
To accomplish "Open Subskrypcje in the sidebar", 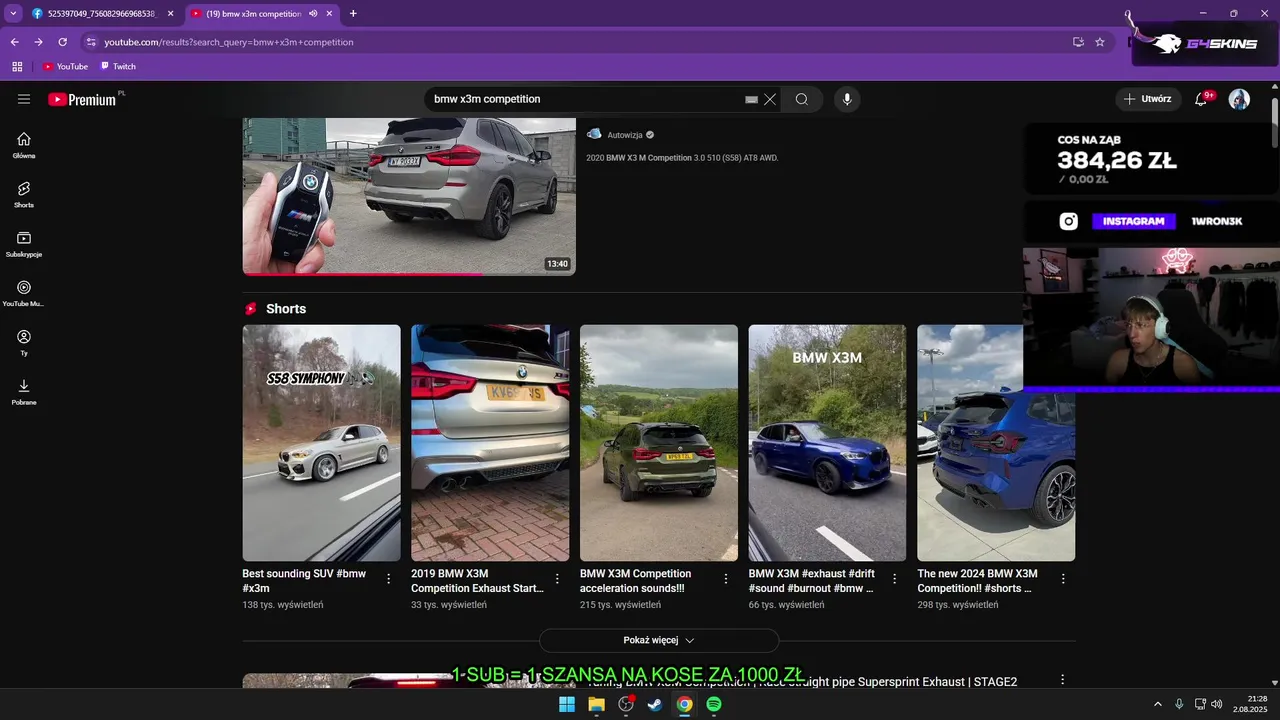I will click(x=24, y=244).
